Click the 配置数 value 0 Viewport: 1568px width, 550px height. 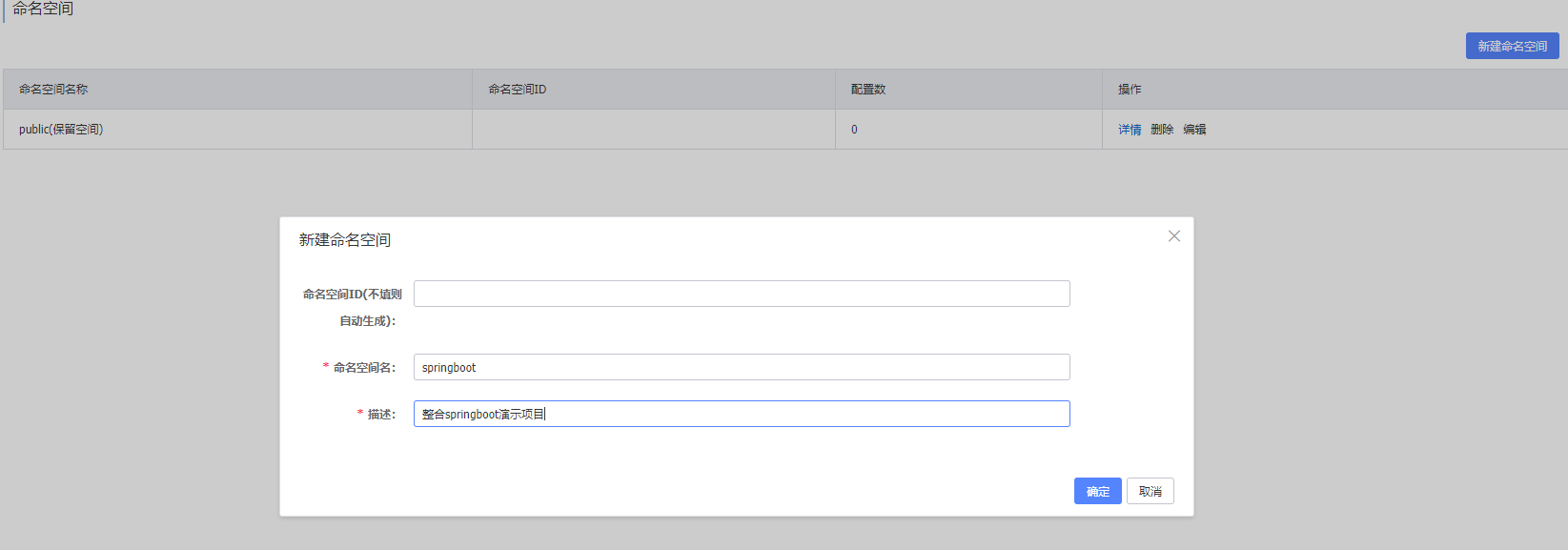(x=854, y=130)
